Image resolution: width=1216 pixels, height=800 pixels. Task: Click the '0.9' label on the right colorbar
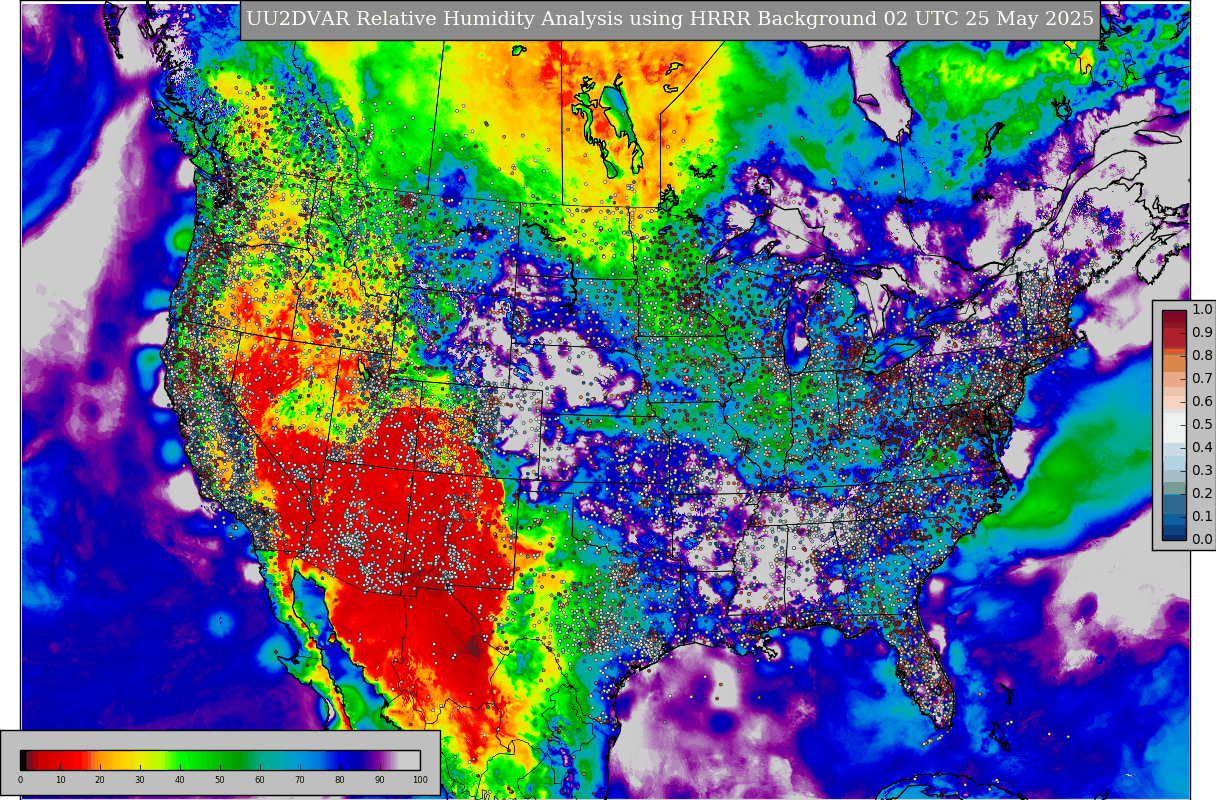point(1202,332)
